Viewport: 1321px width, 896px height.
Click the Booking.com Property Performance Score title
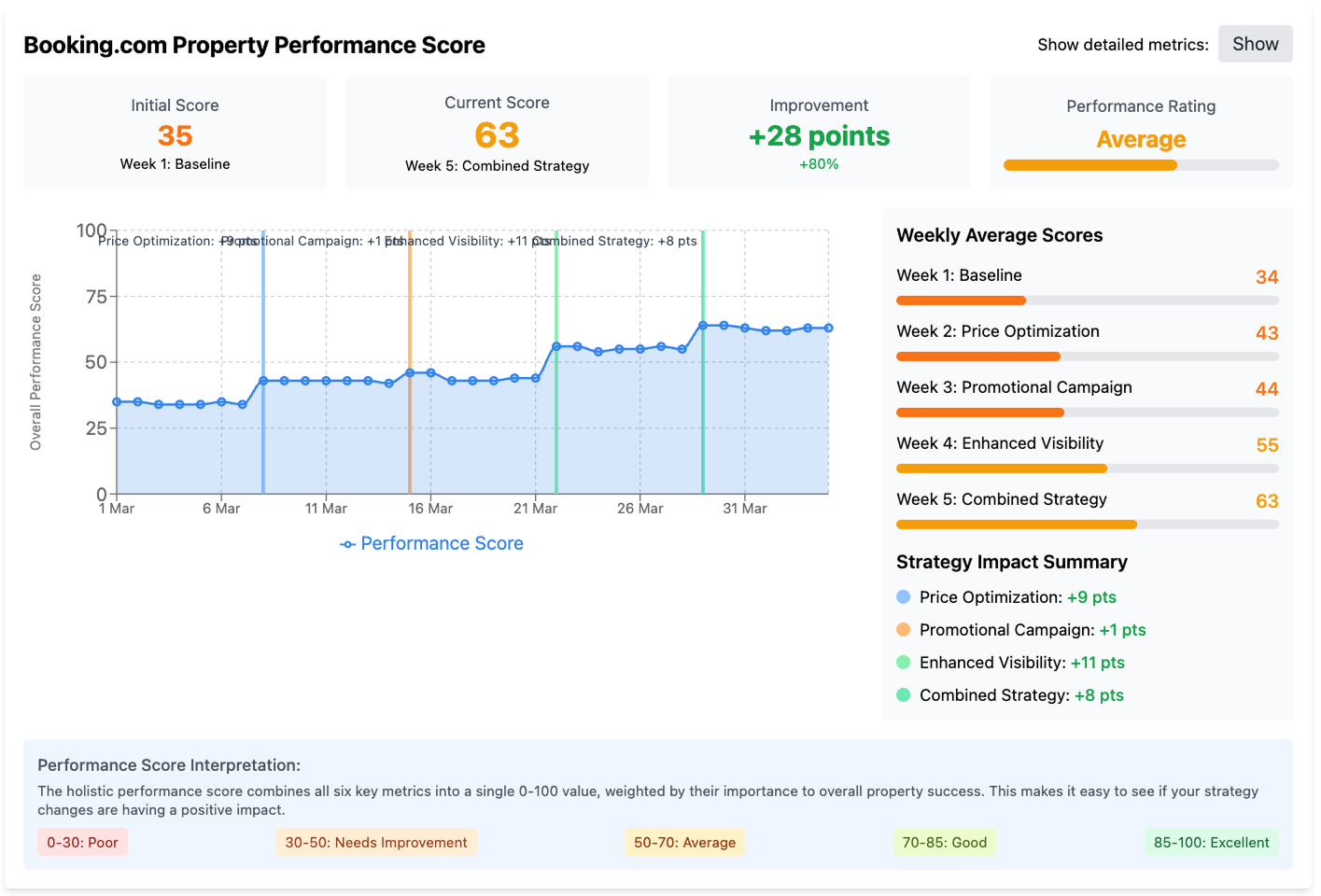pos(254,45)
